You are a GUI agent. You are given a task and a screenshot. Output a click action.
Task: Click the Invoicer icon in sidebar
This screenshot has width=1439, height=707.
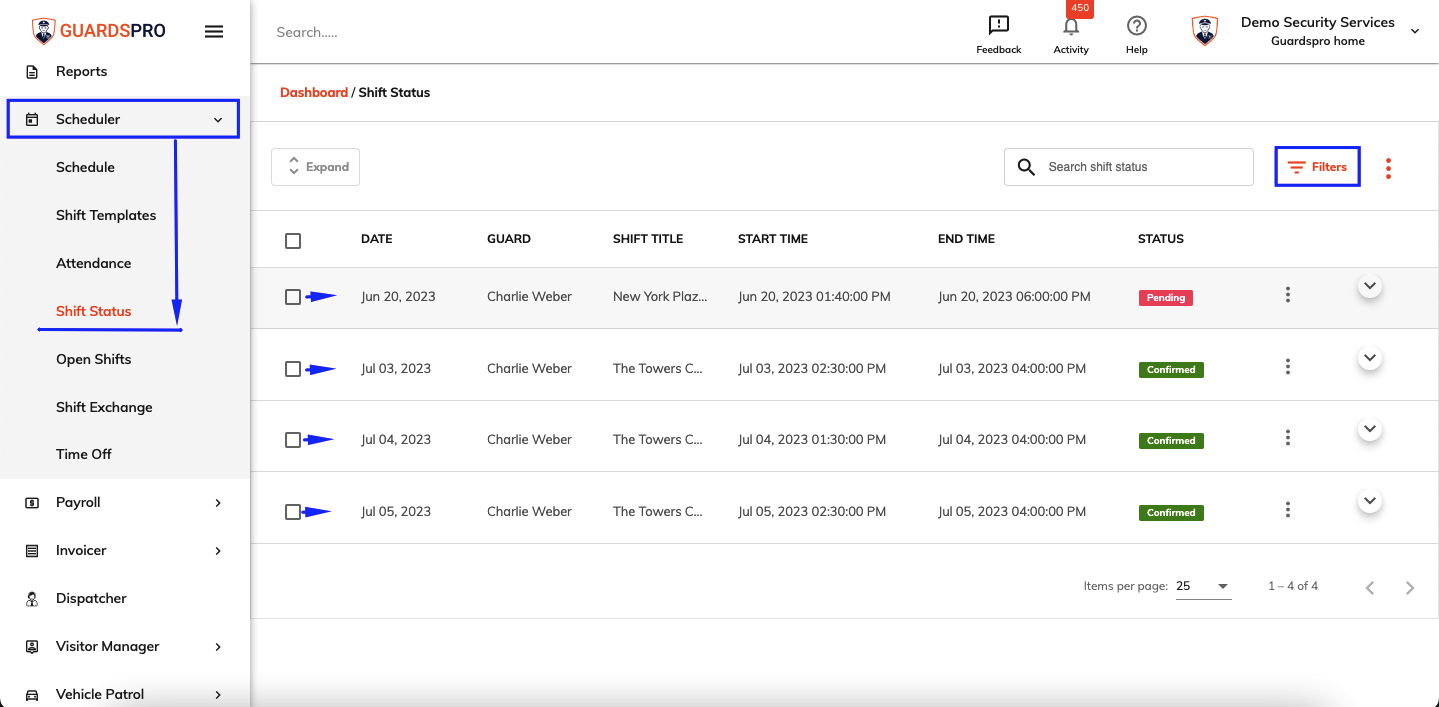(x=32, y=551)
